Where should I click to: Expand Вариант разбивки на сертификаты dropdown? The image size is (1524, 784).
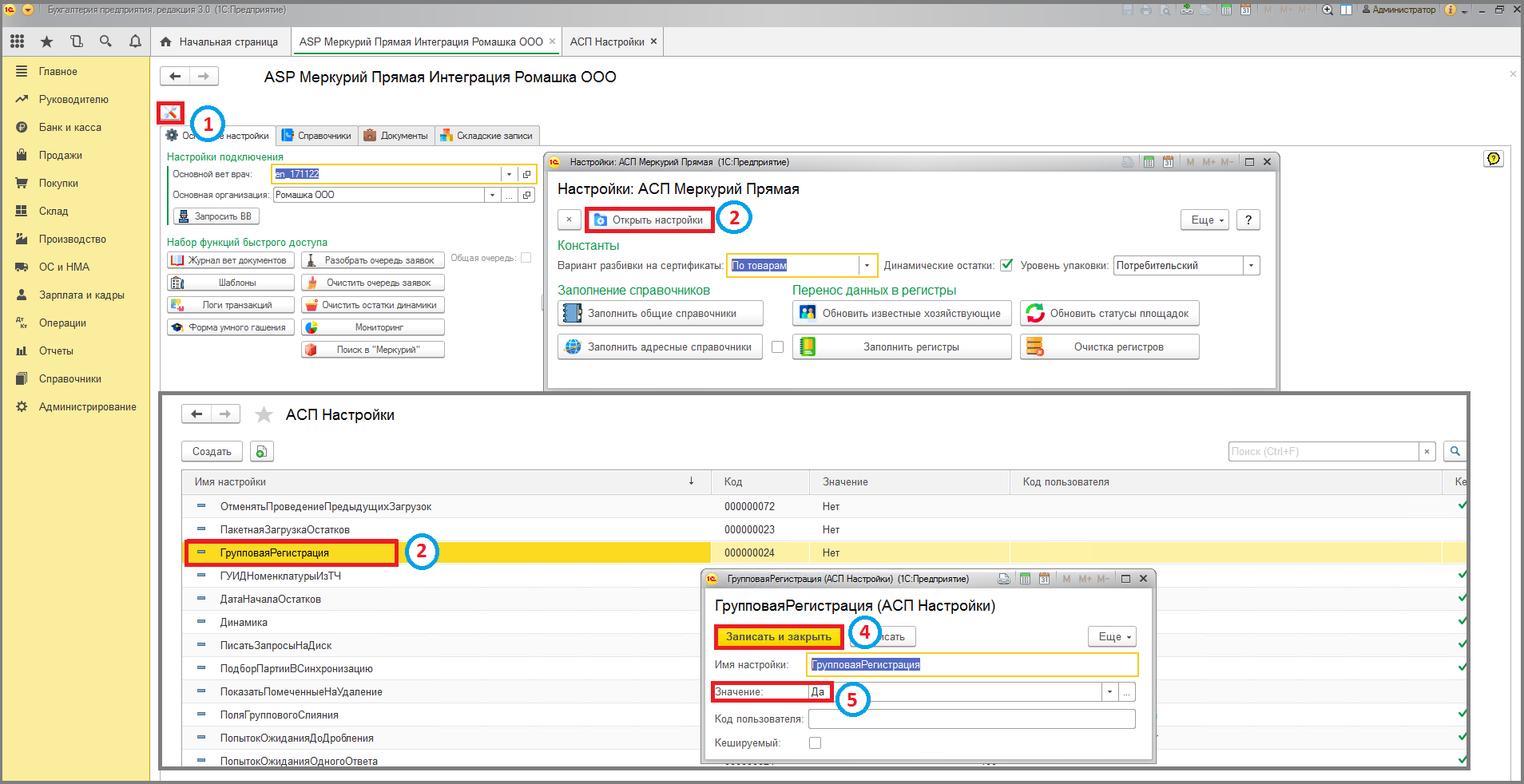pyautogui.click(x=867, y=266)
